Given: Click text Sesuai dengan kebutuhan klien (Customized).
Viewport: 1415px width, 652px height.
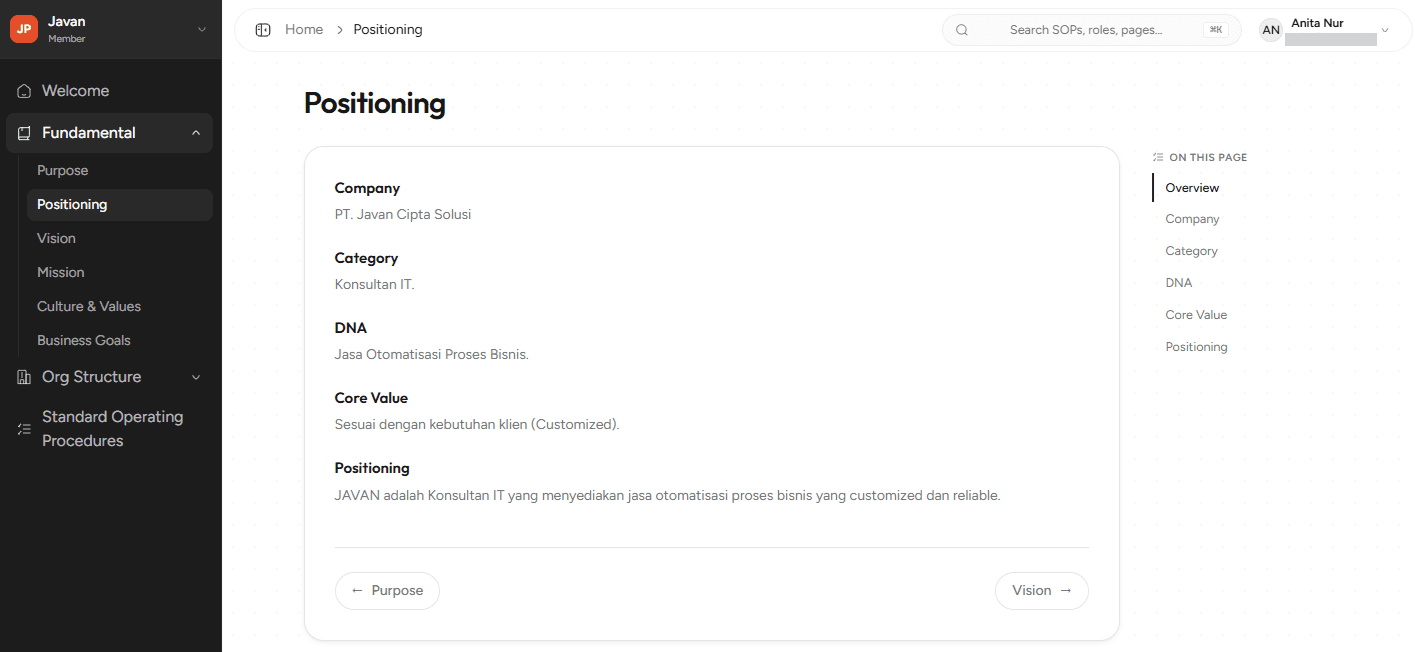Looking at the screenshot, I should pyautogui.click(x=477, y=424).
